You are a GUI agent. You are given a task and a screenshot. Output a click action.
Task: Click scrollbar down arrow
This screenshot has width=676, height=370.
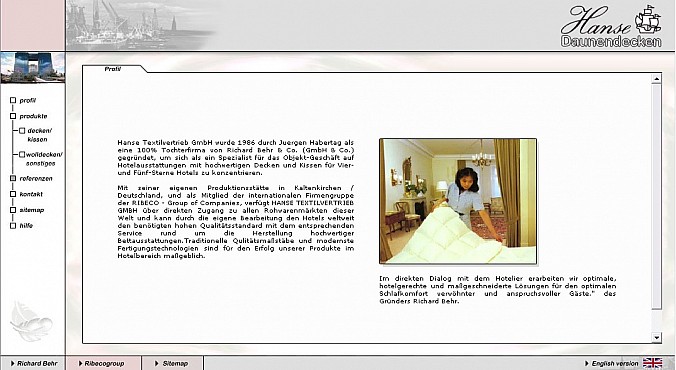[x=657, y=338]
